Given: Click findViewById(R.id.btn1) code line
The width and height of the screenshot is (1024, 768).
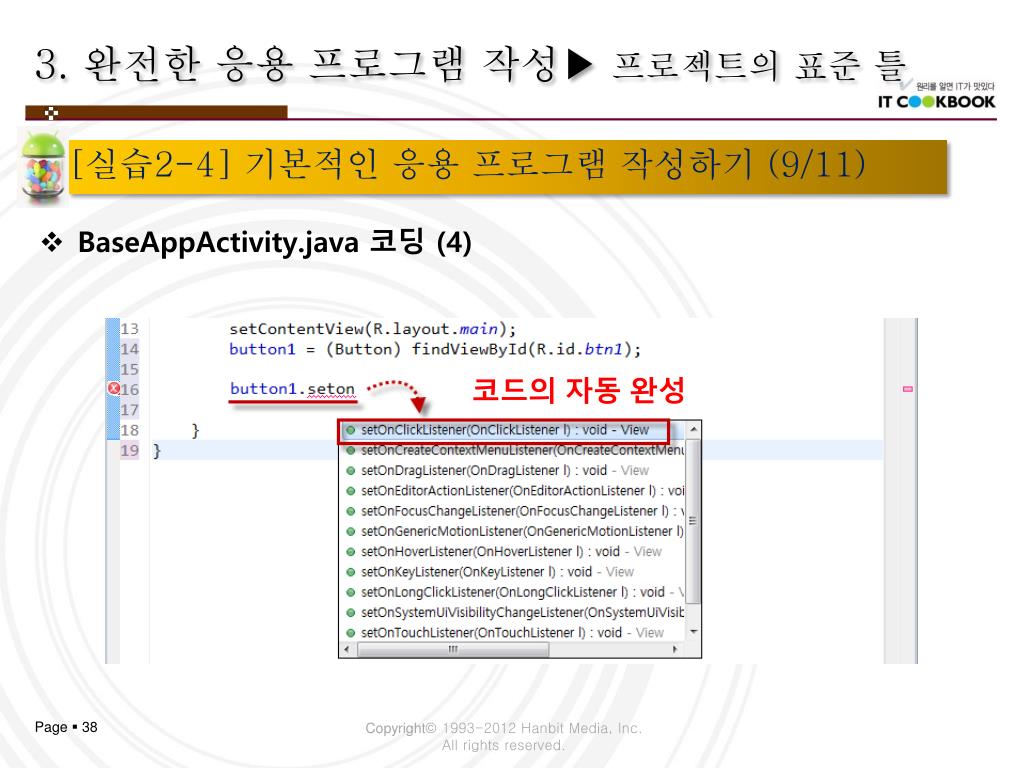Looking at the screenshot, I should pos(435,349).
